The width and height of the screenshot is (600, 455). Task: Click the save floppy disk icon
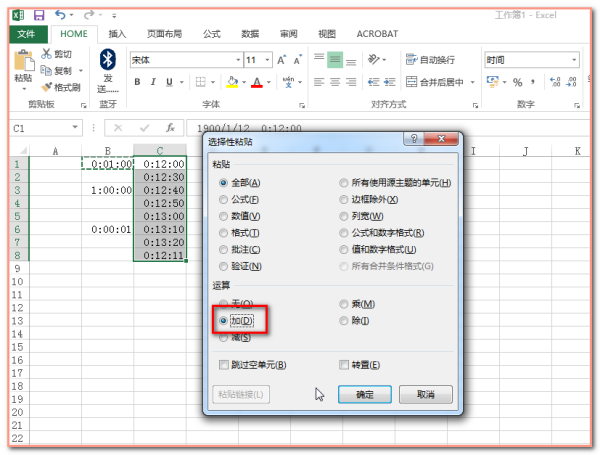click(x=38, y=16)
